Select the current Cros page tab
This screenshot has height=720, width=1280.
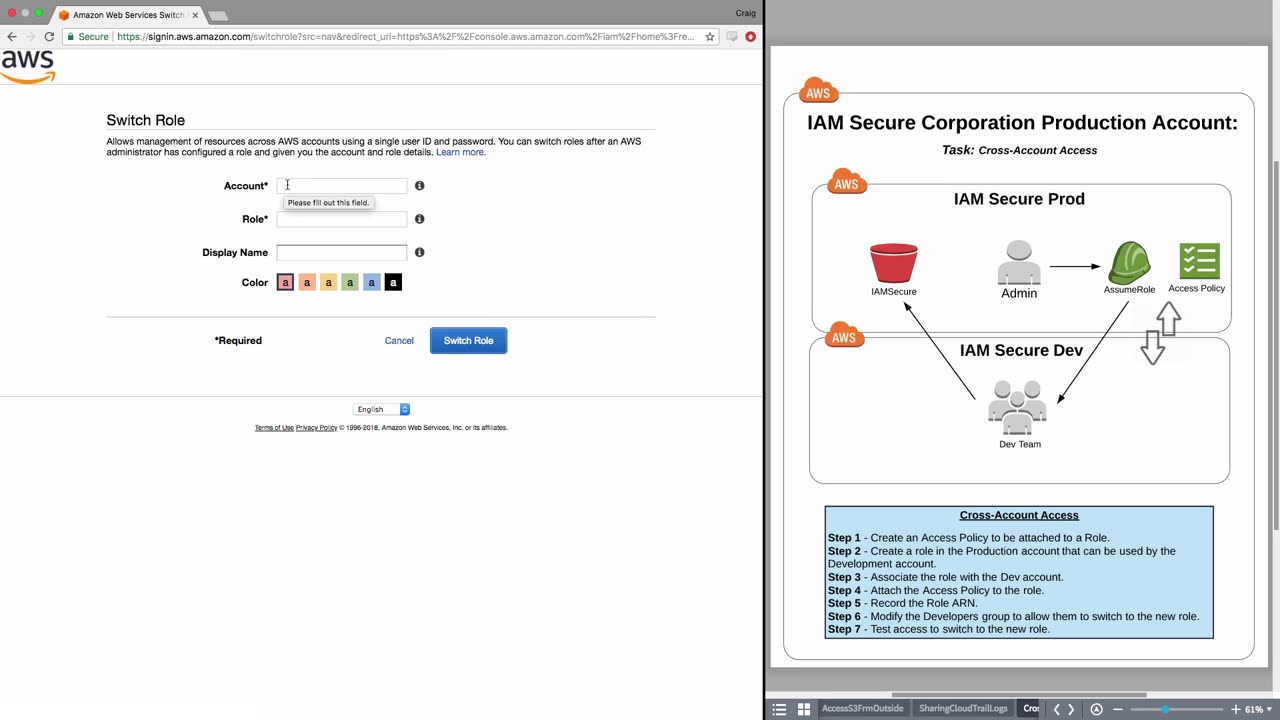click(x=1030, y=709)
